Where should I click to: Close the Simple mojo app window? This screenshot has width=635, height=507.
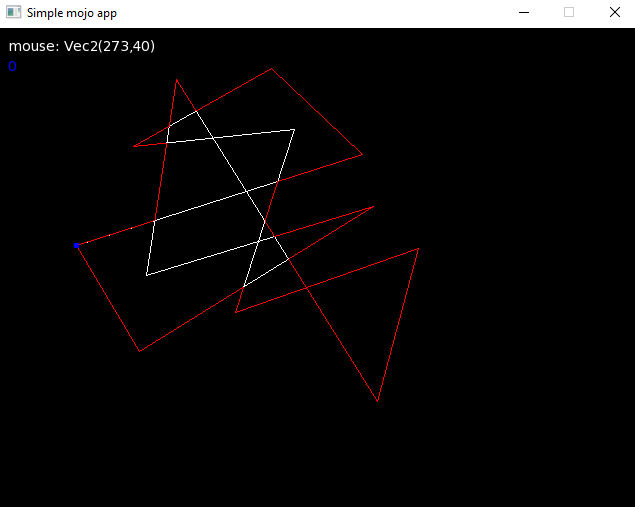[x=614, y=13]
